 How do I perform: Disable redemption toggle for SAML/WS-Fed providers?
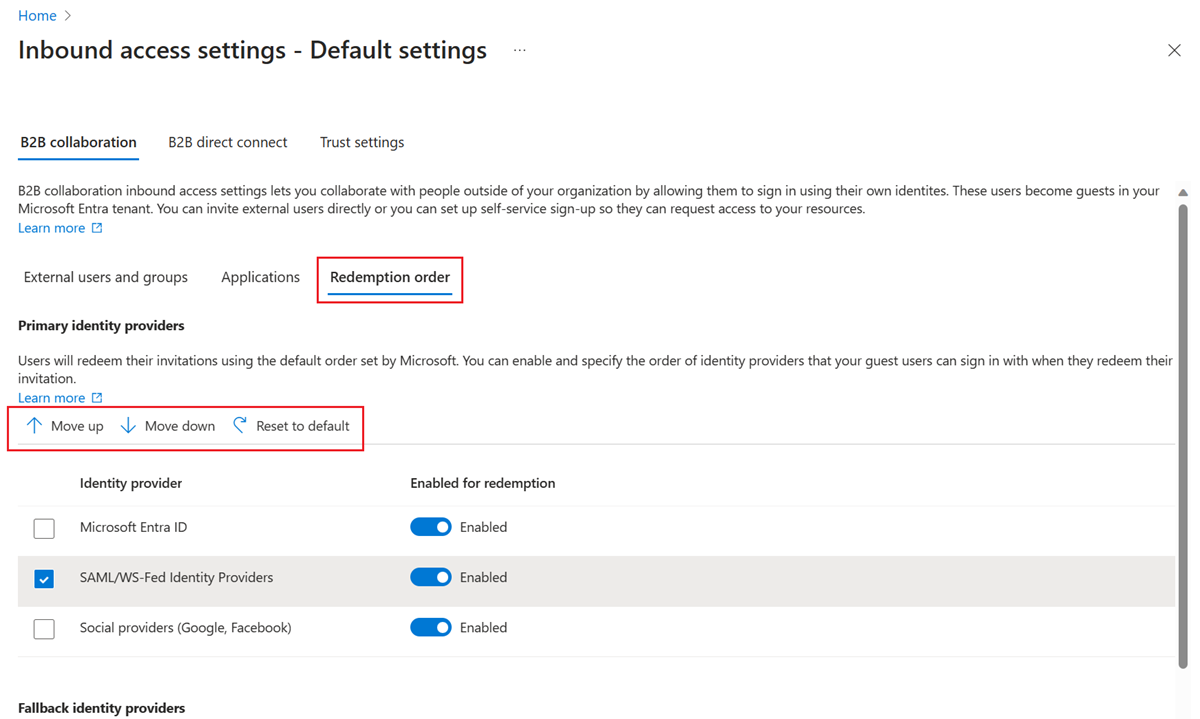(431, 577)
